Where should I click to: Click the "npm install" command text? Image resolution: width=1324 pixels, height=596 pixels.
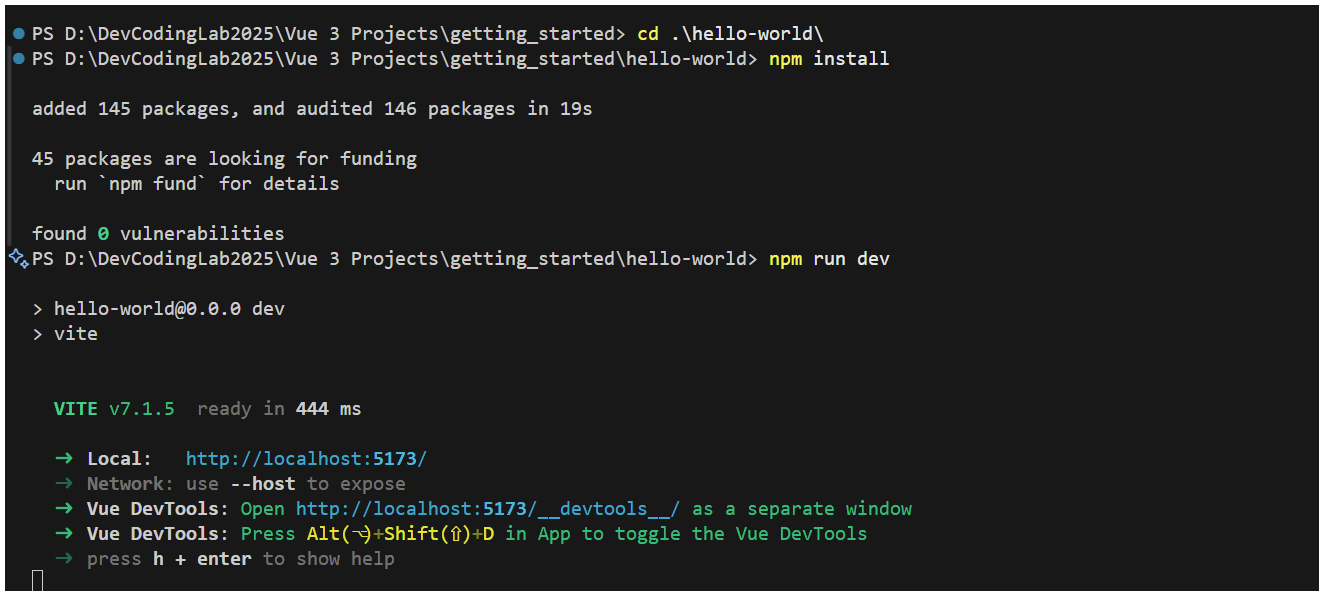829,59
